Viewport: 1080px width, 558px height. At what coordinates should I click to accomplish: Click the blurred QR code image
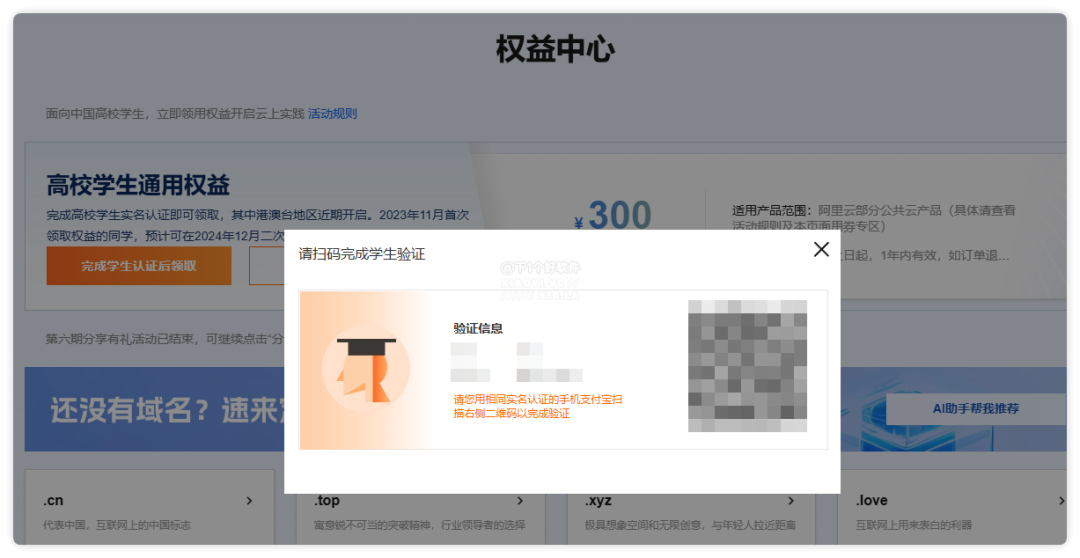click(x=747, y=366)
